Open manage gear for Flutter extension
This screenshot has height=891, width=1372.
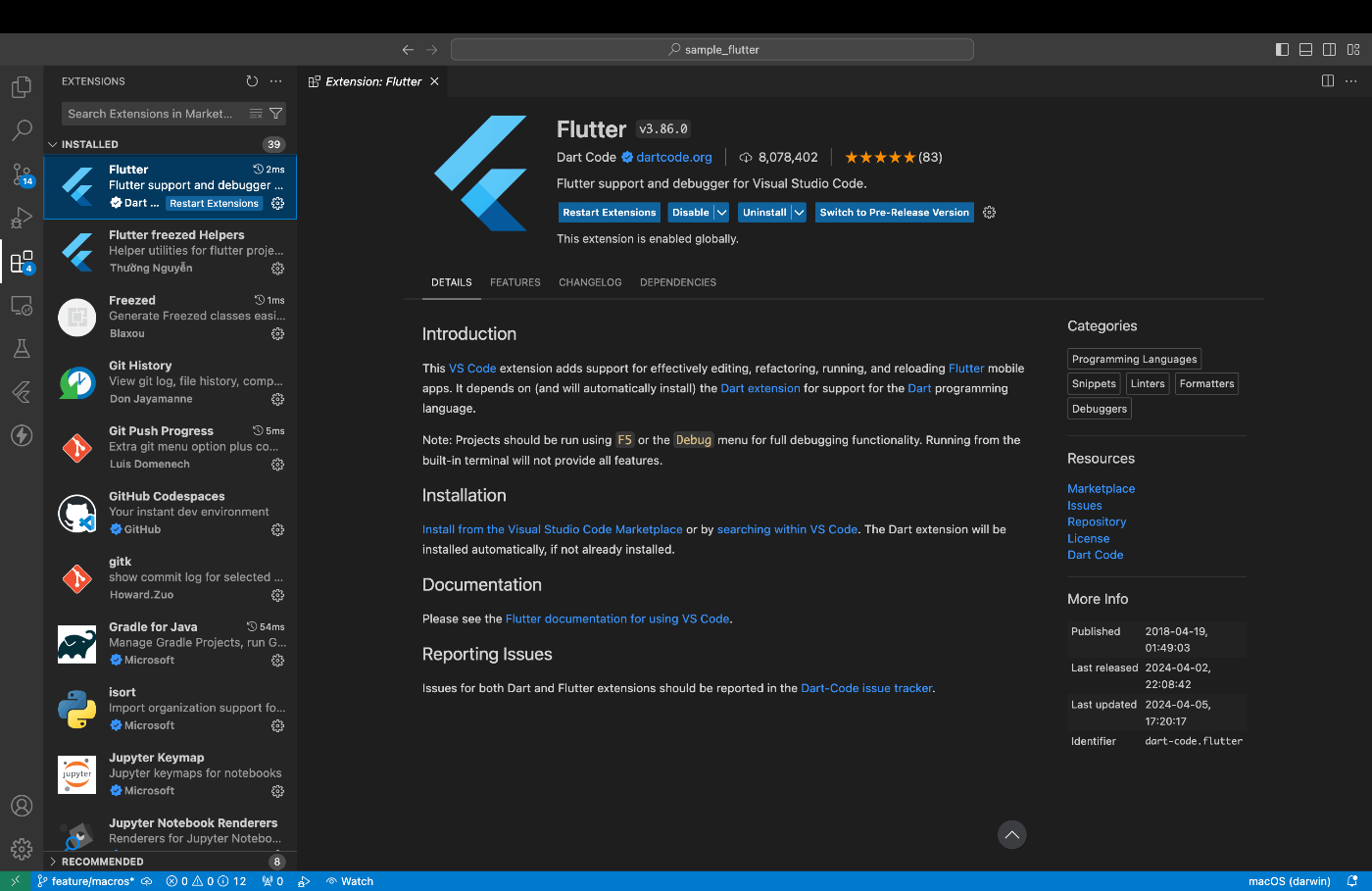pyautogui.click(x=277, y=203)
